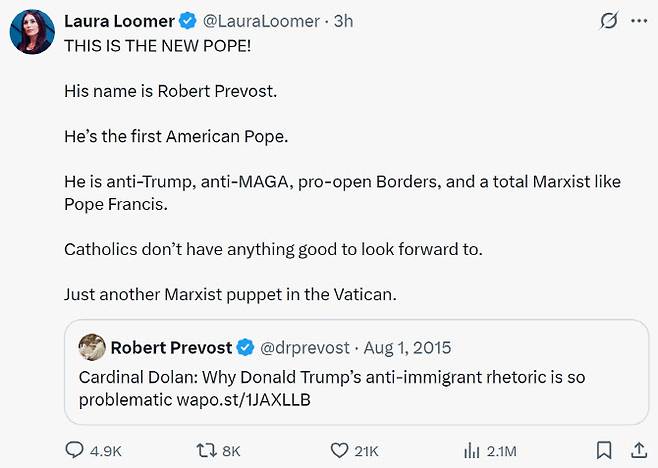Open Laura Loomer's profile picture
The image size is (658, 468).
pyautogui.click(x=32, y=33)
